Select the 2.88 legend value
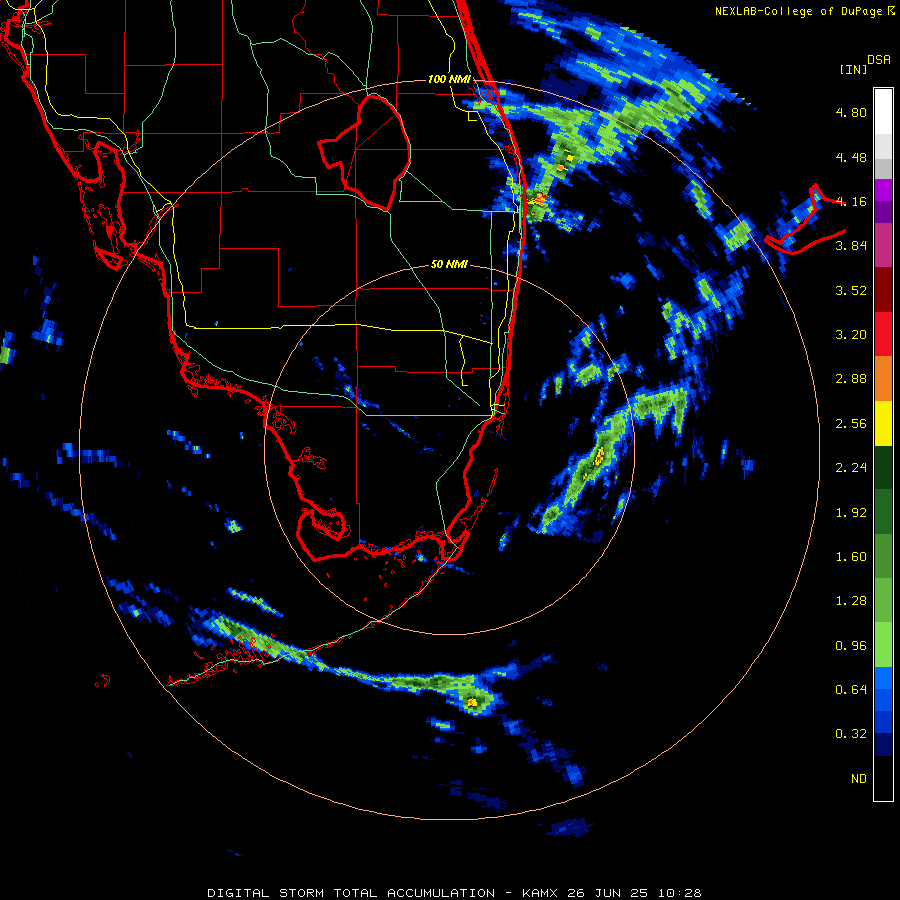900x900 pixels. pos(851,379)
